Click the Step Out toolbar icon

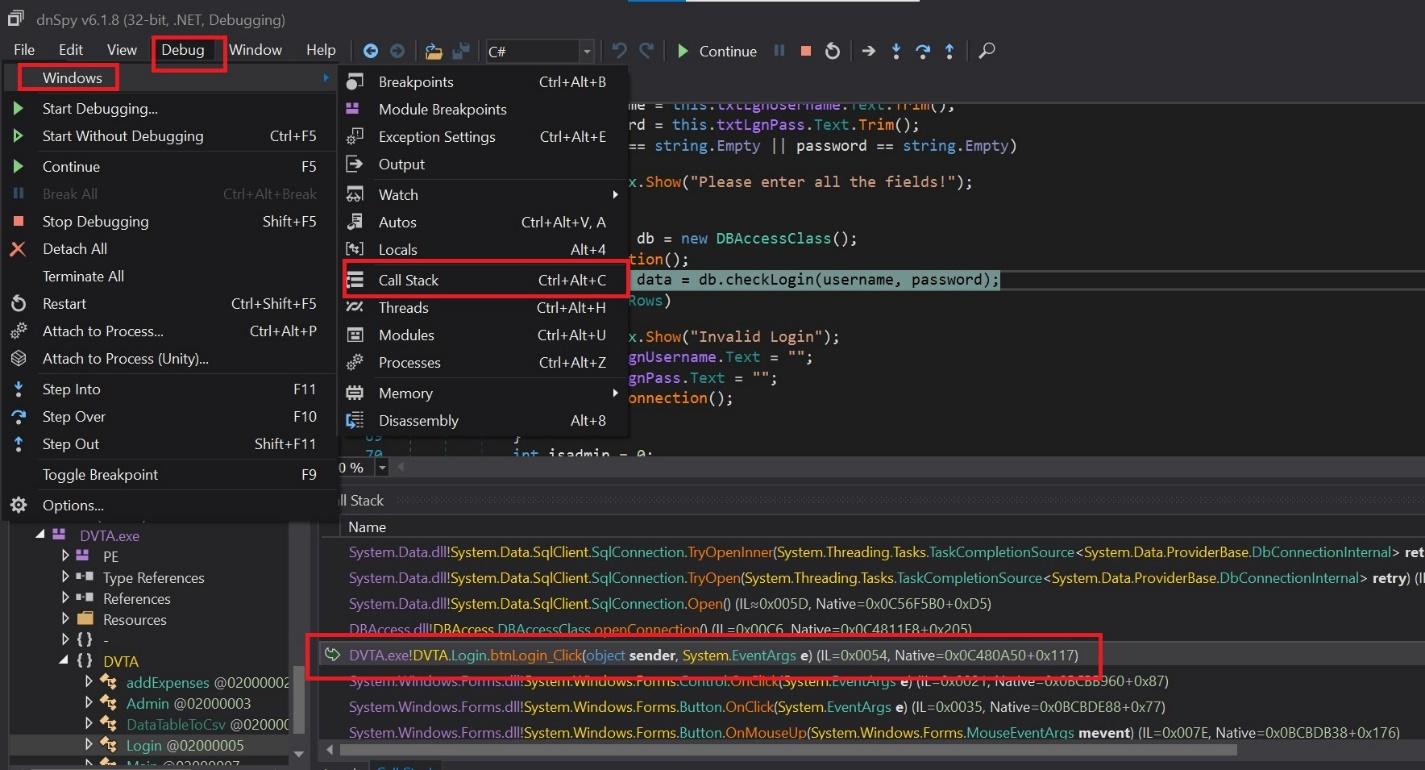tap(948, 50)
